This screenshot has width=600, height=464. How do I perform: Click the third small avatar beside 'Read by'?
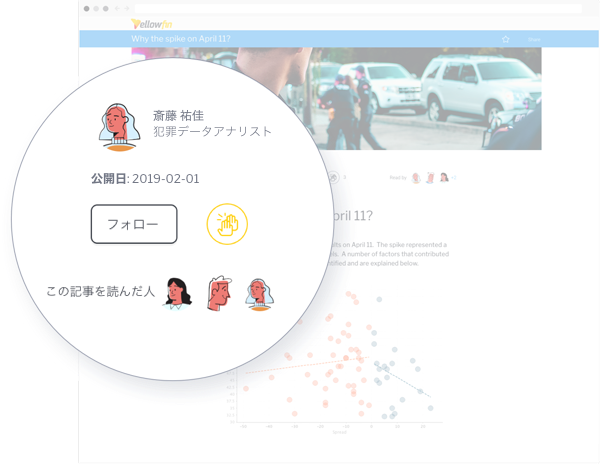pos(443,177)
